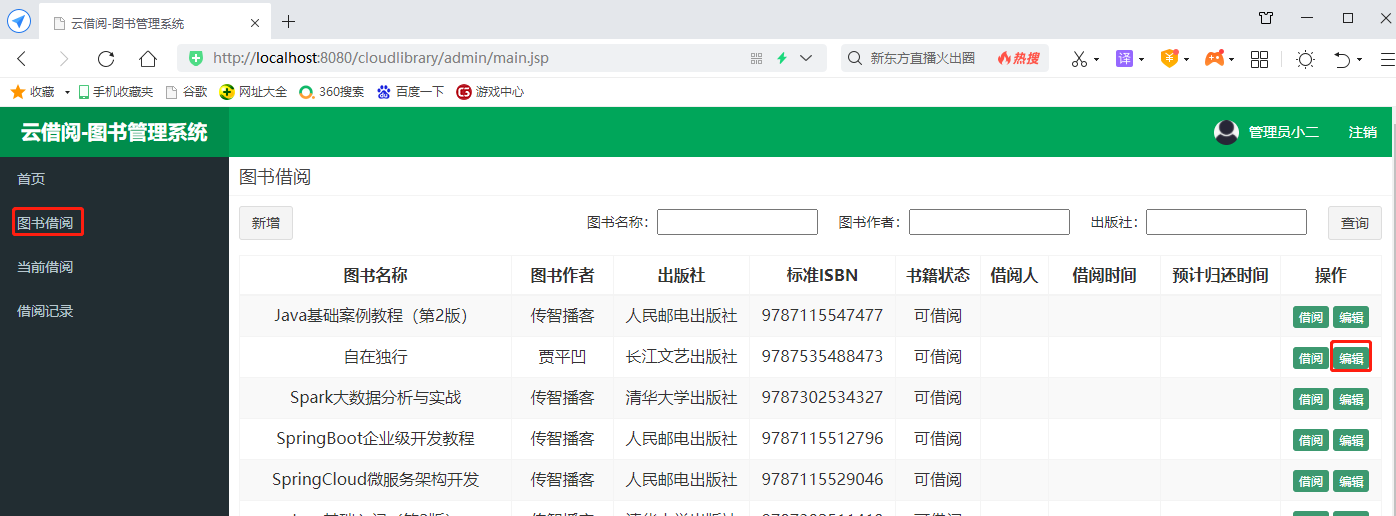Open the 百度一下 bookmark
The width and height of the screenshot is (1396, 516).
tap(410, 91)
